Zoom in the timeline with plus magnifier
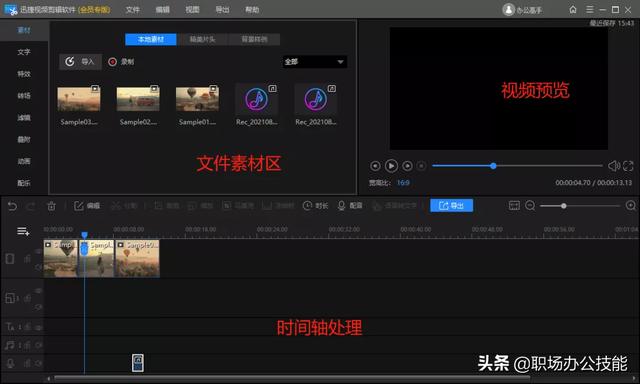The image size is (640, 384). point(631,205)
